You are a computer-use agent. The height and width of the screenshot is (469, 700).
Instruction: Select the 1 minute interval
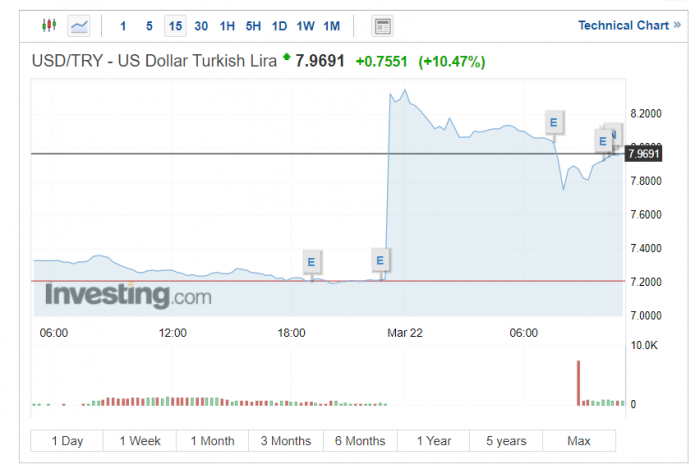pos(123,26)
